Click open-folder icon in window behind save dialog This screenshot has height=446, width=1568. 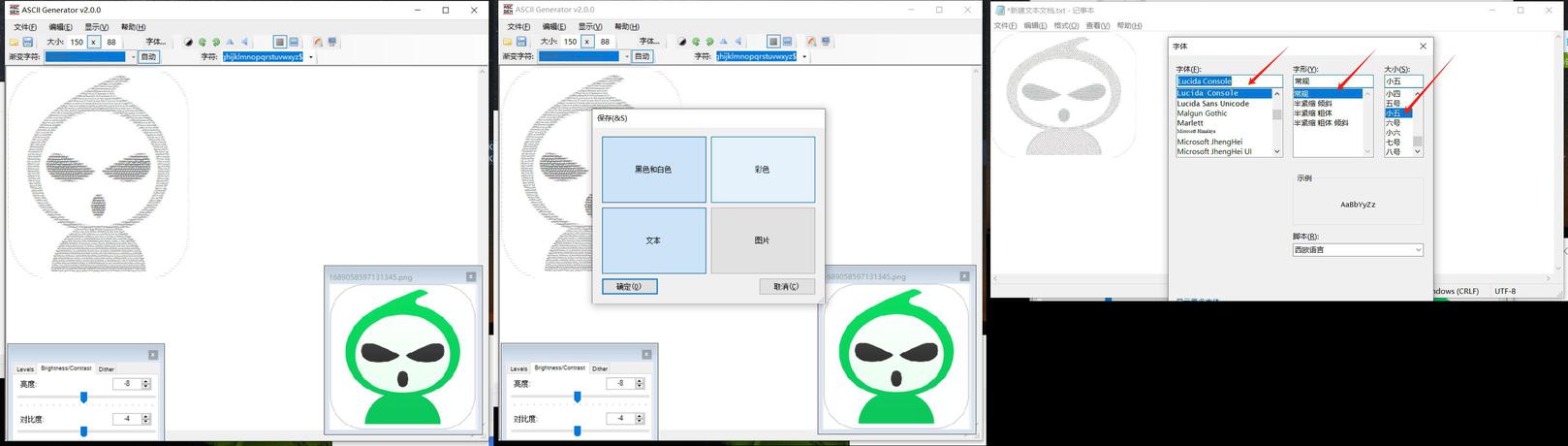508,42
